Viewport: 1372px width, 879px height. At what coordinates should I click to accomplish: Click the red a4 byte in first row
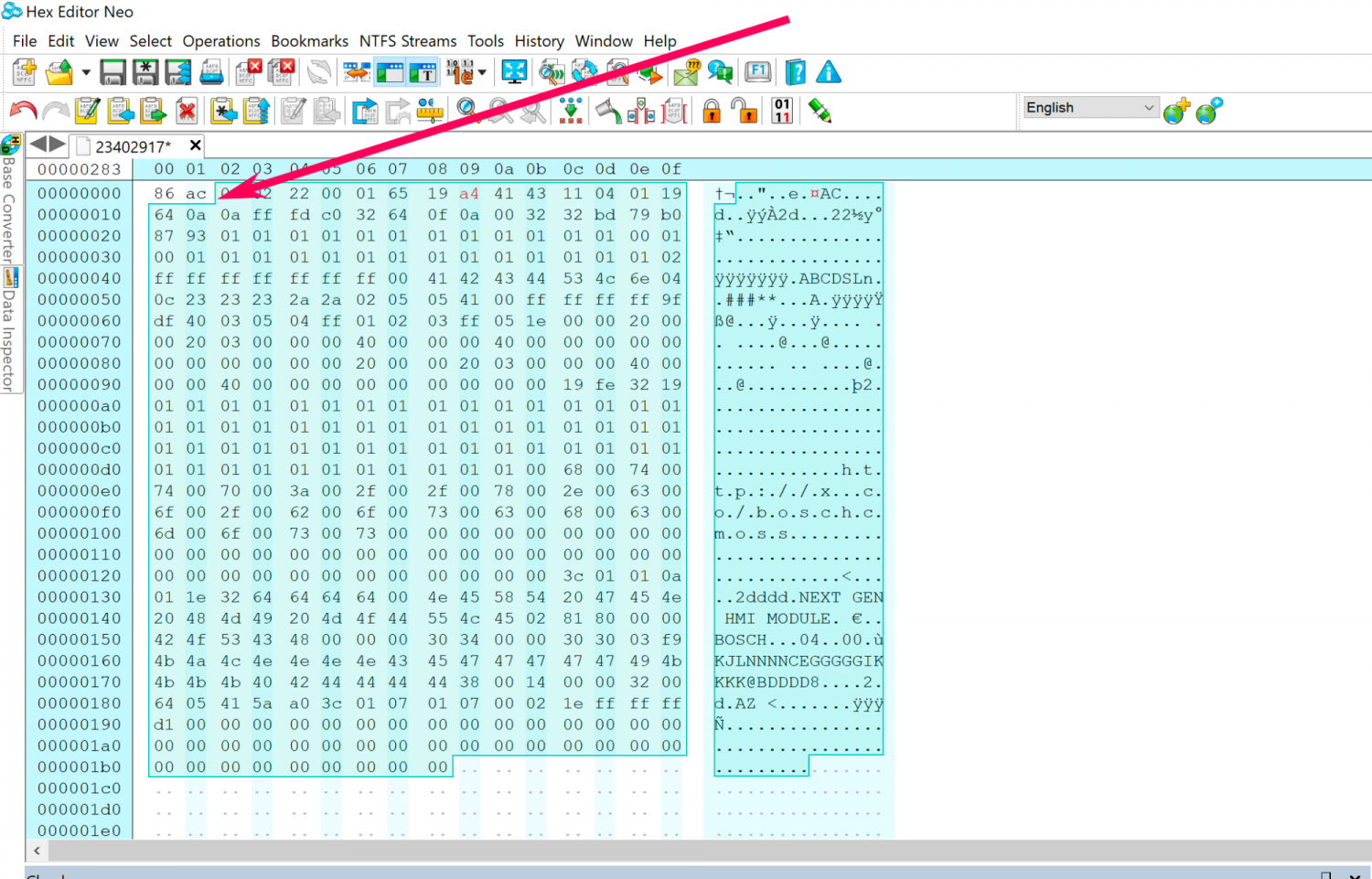click(469, 194)
